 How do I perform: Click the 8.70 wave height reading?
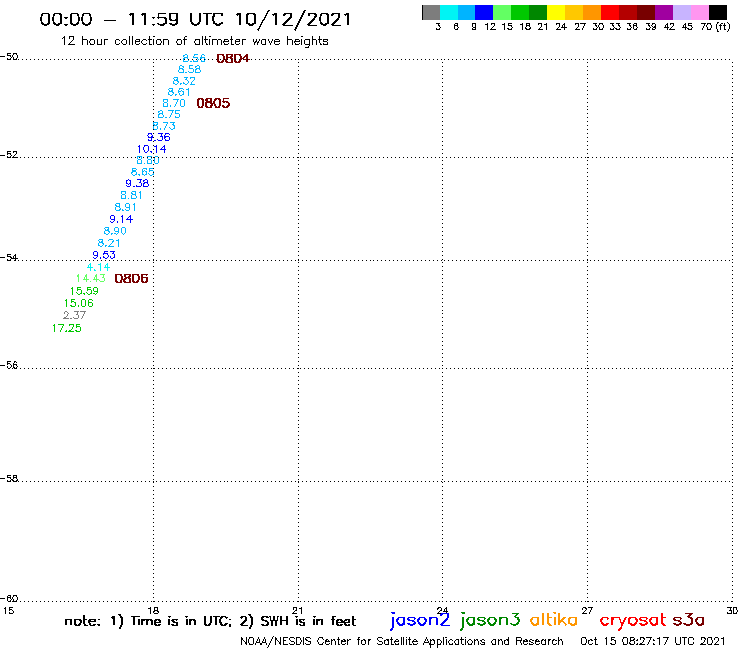pos(174,103)
